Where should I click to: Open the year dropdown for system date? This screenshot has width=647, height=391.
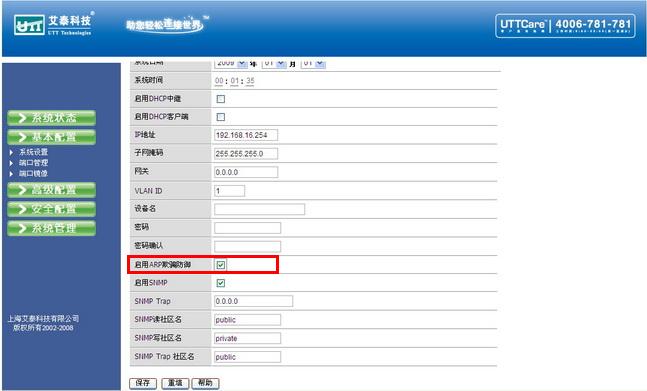coord(231,63)
